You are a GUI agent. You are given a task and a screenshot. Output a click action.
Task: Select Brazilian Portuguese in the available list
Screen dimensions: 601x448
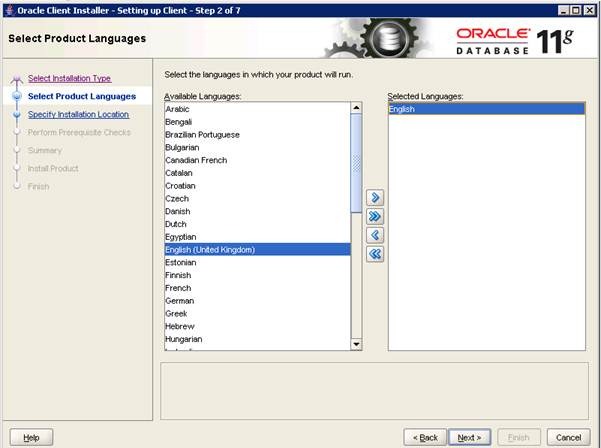(x=202, y=134)
